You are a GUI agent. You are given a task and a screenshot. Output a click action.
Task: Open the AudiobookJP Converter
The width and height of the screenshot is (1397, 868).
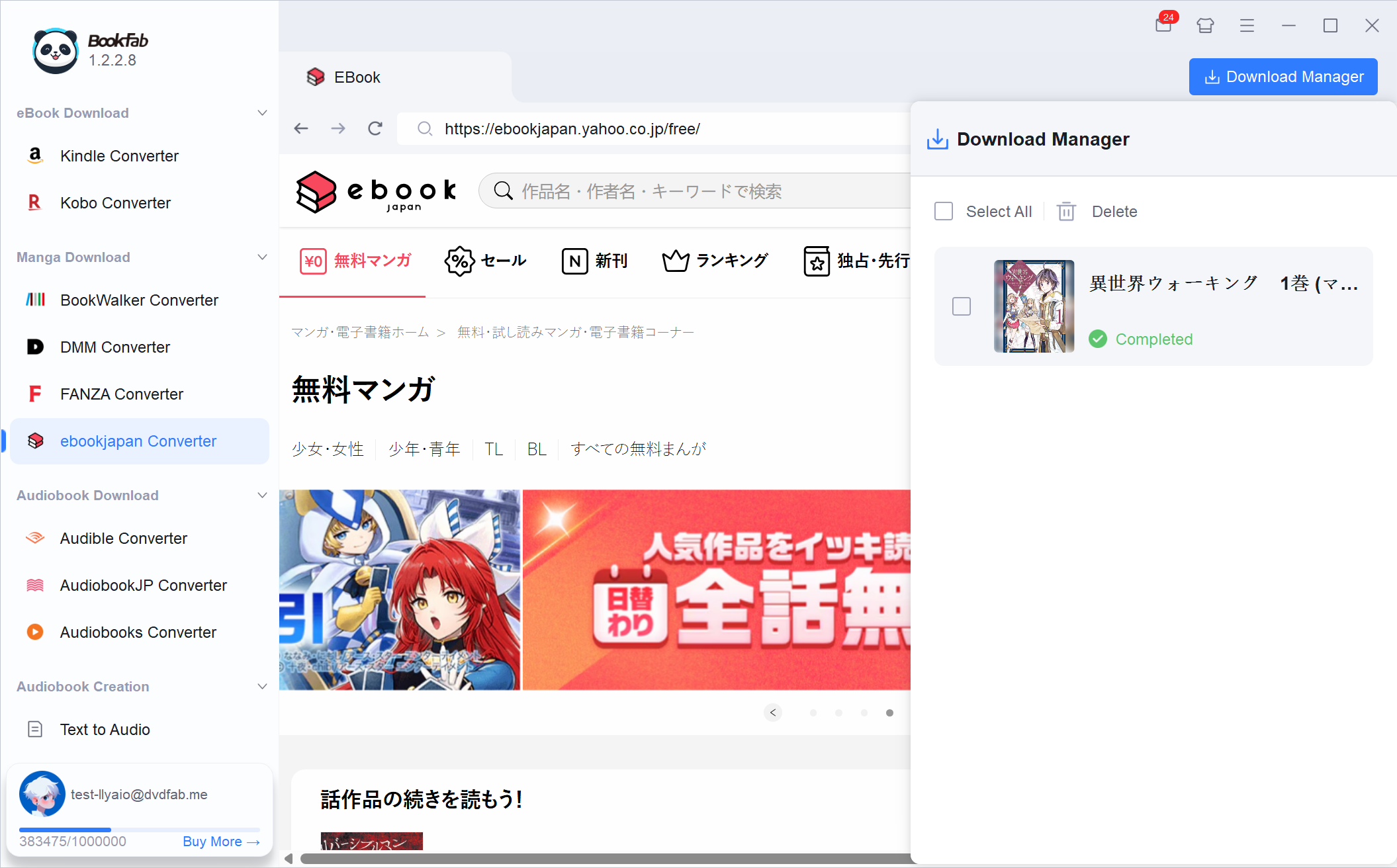(x=144, y=585)
